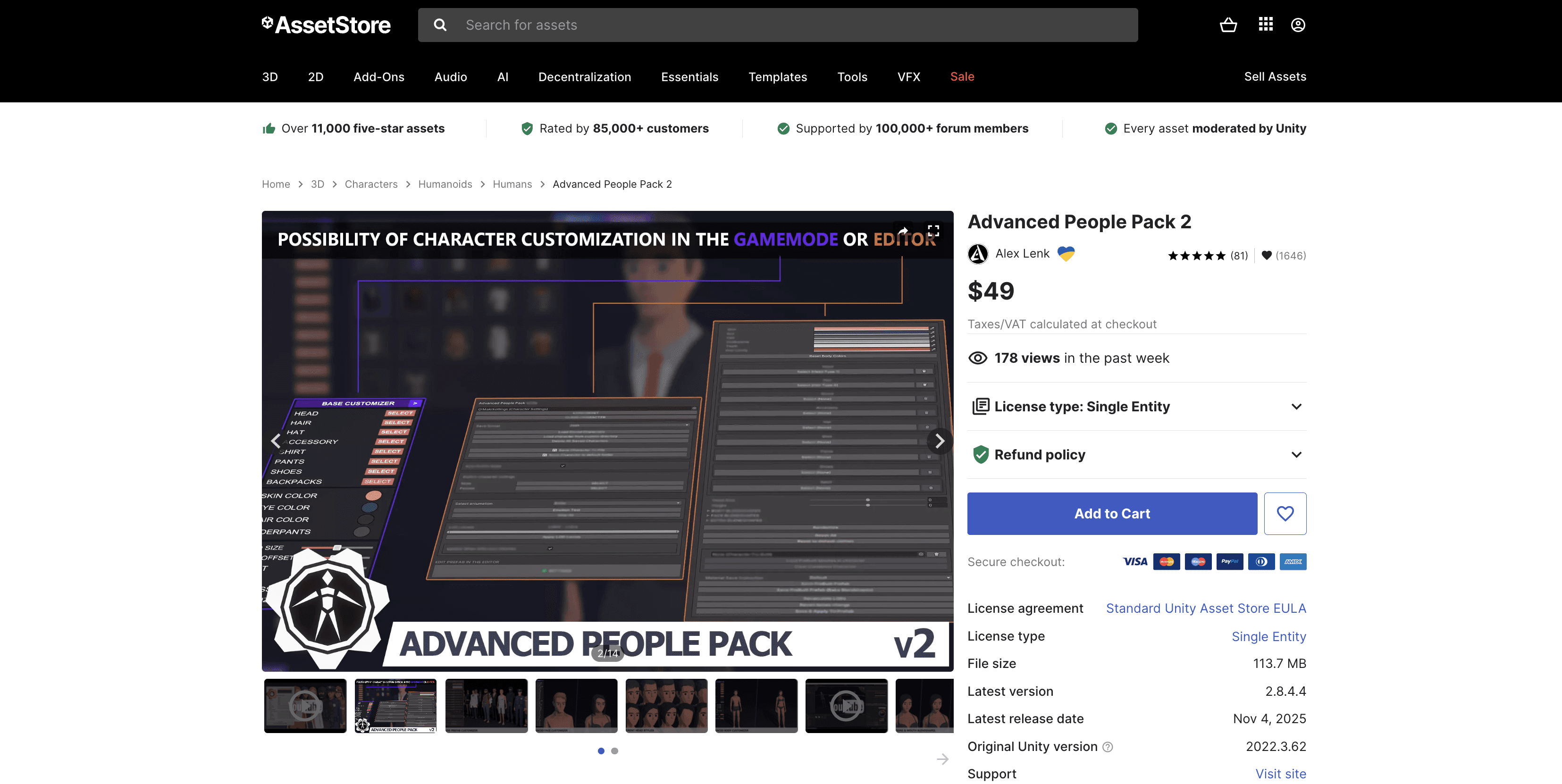Open the 3D category menu
1562x784 pixels.
coord(270,76)
